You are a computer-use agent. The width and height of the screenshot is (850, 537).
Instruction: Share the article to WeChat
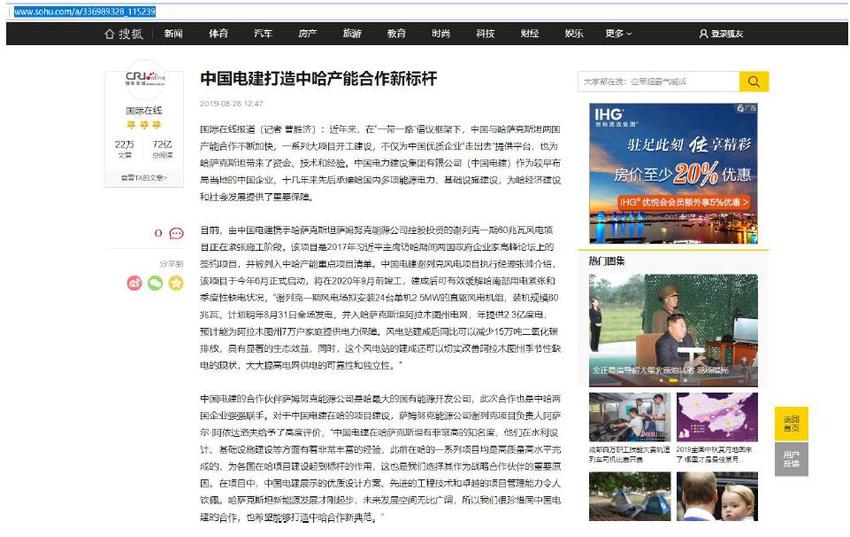pos(155,283)
